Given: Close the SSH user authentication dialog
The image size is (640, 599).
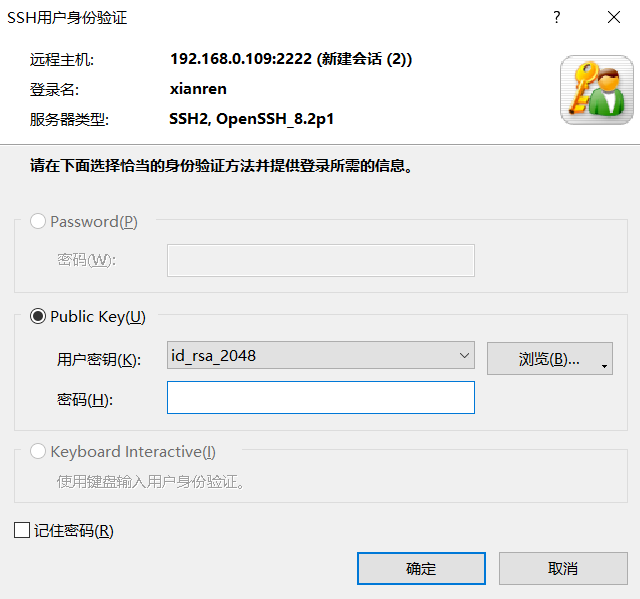Looking at the screenshot, I should click(613, 18).
